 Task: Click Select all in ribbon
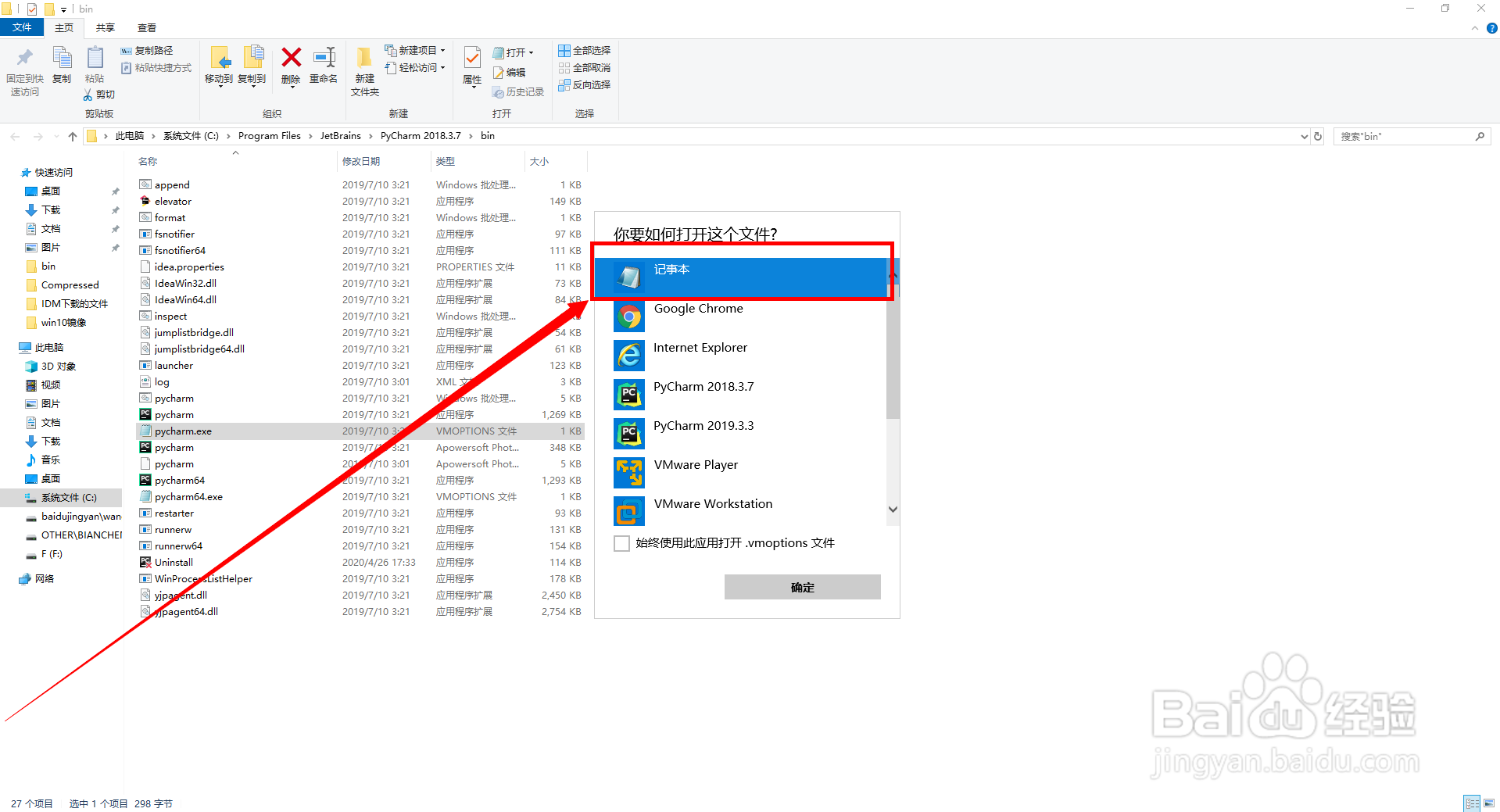point(584,51)
